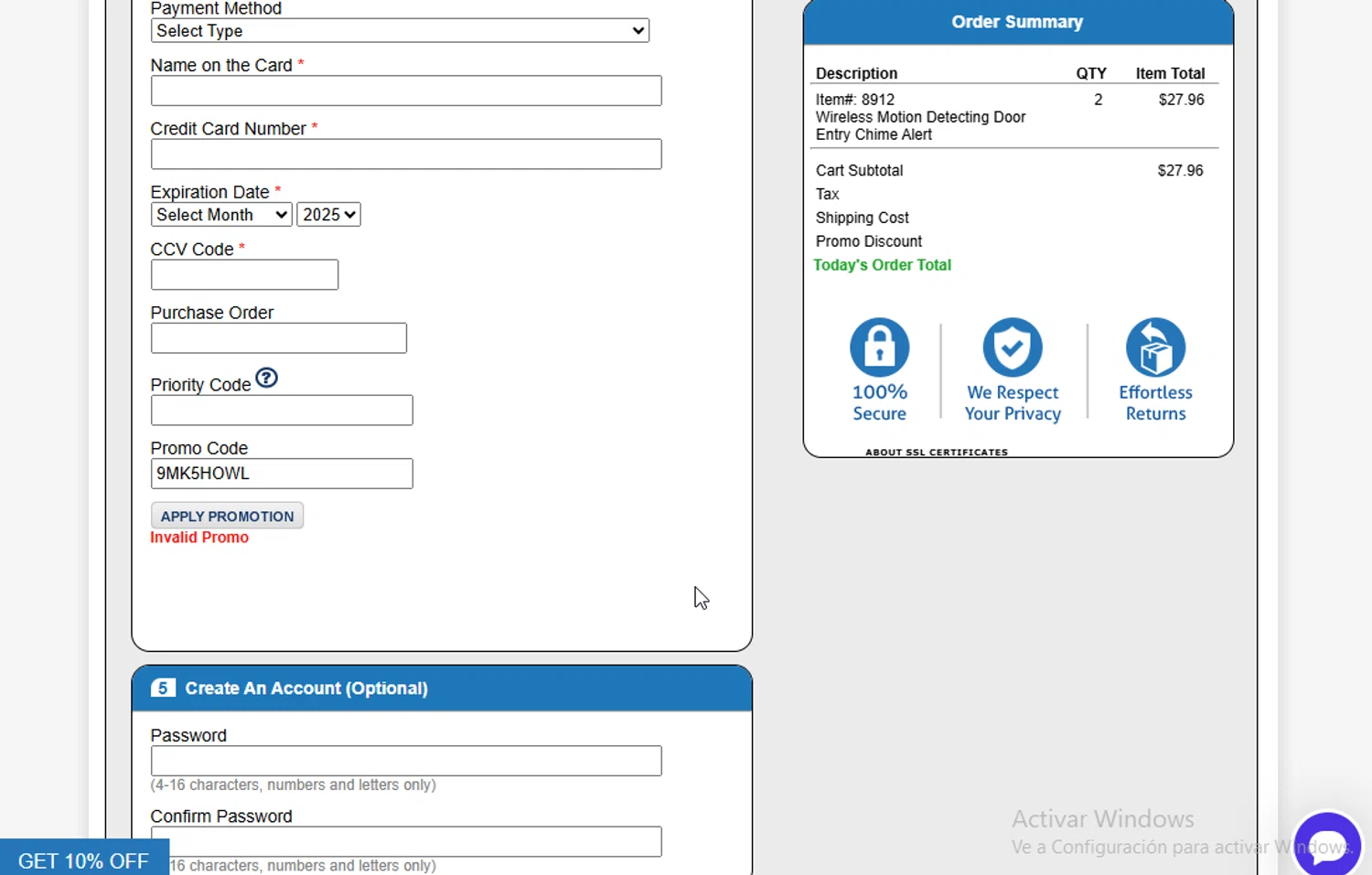Click the Wireless Motion Detecting Door item description
1372x875 pixels.
coord(920,125)
